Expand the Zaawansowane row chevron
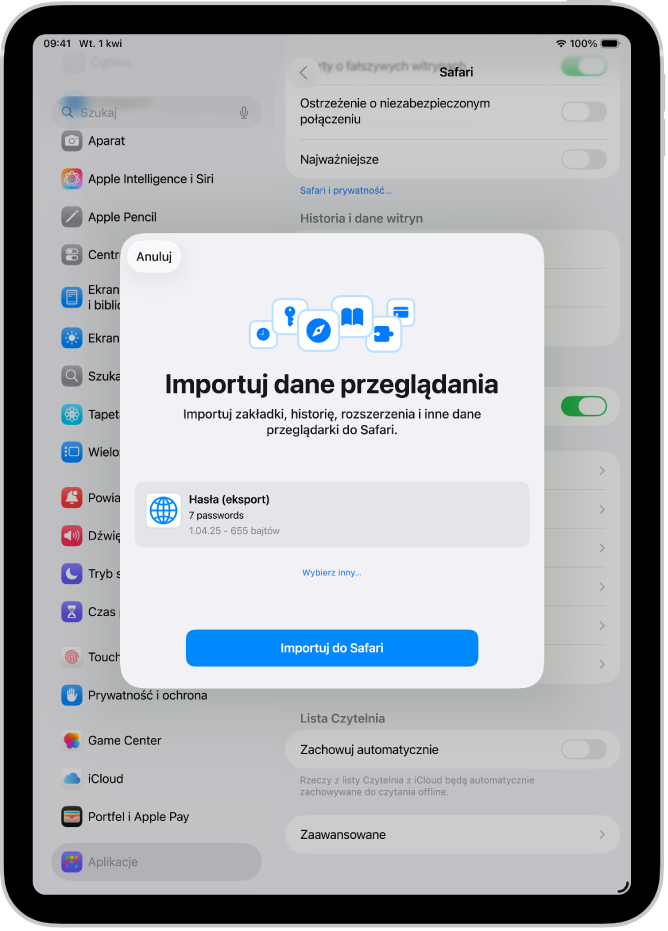668x931 pixels. point(601,834)
